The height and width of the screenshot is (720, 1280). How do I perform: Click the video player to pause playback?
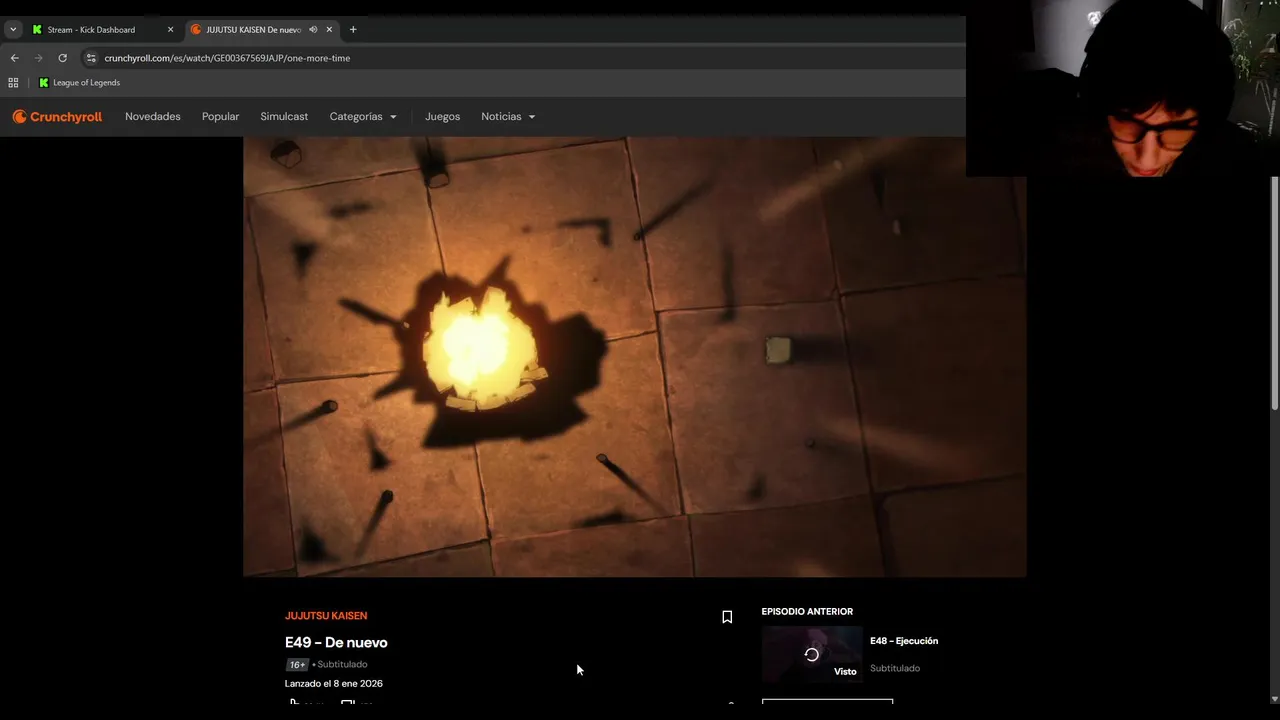(x=634, y=357)
